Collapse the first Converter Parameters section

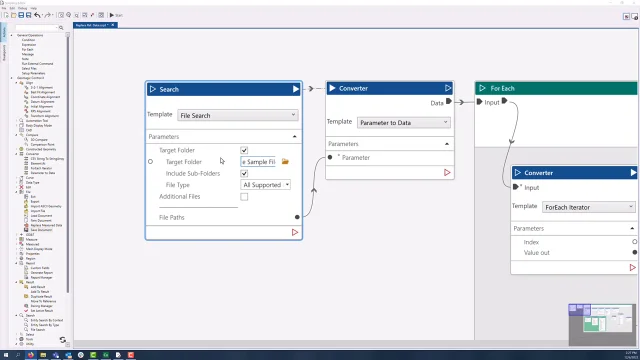click(447, 144)
